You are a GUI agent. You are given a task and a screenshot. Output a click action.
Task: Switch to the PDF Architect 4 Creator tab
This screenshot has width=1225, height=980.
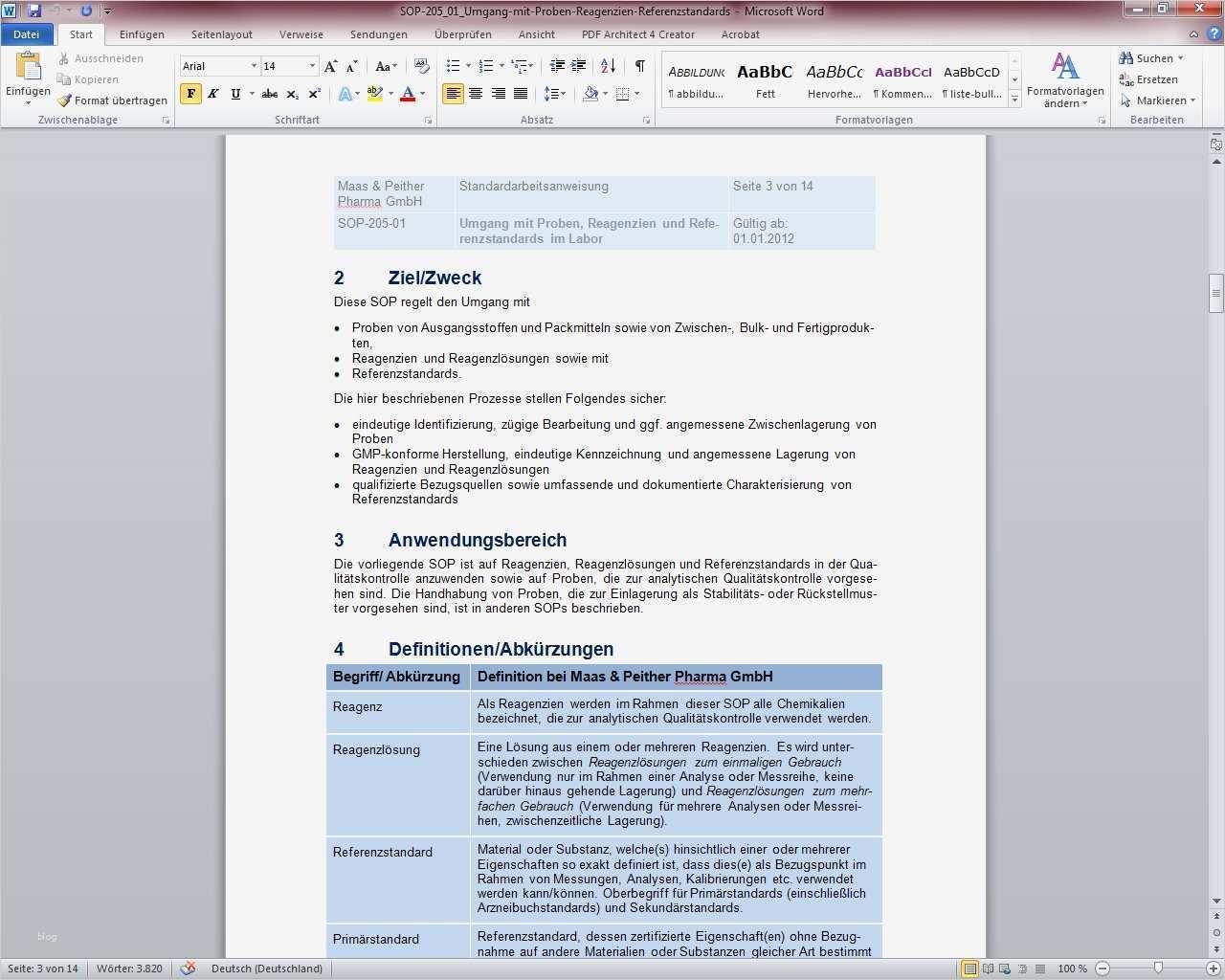tap(638, 34)
